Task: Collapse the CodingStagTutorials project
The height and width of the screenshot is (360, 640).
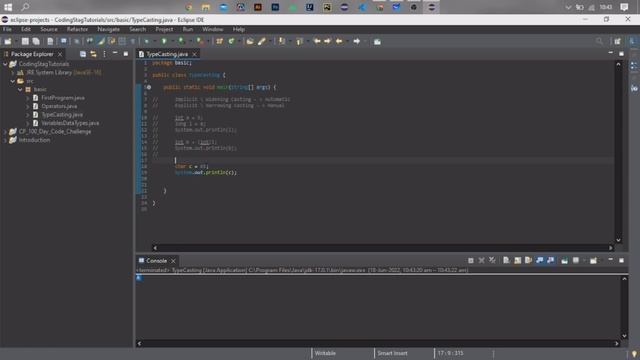Action: point(5,64)
